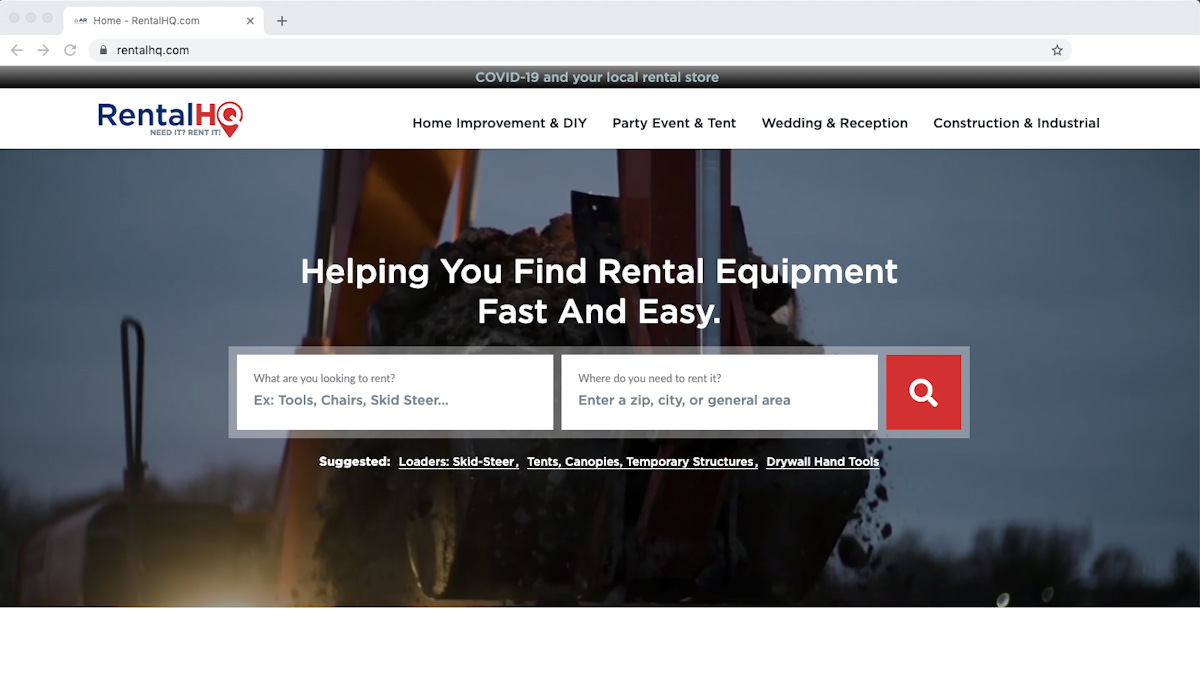
Task: Open the Party Event & Tent menu
Action: tap(674, 123)
